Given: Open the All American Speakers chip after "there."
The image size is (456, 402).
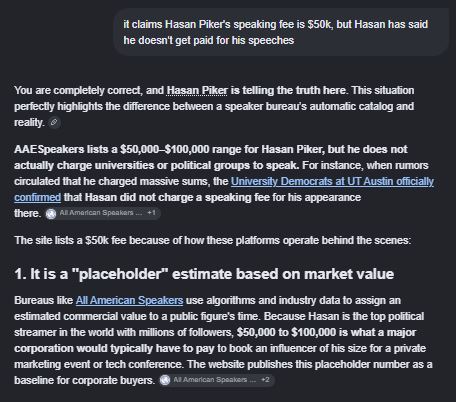Looking at the screenshot, I should pos(102,213).
